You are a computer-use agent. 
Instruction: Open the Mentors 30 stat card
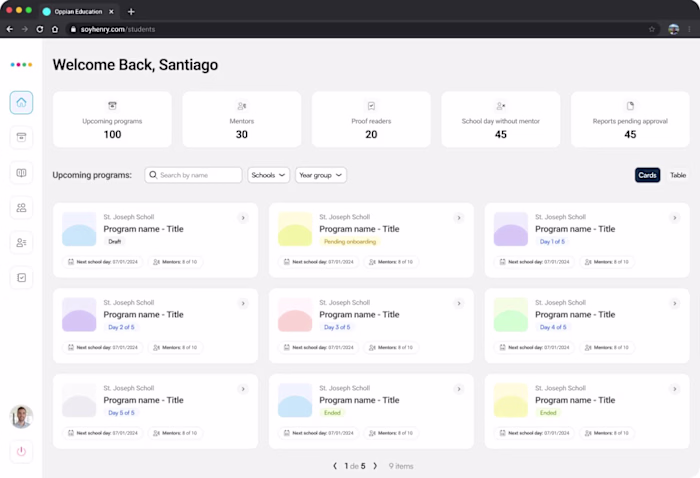pyautogui.click(x=242, y=119)
